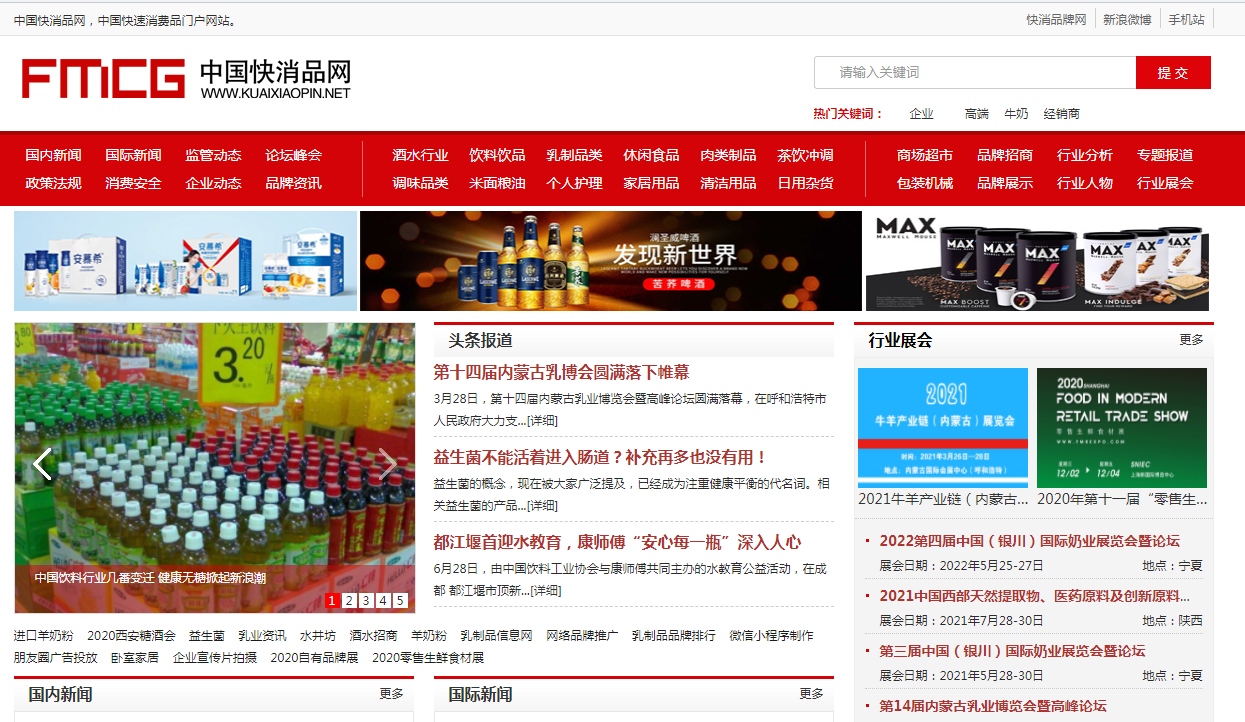
Task: Open 品牌招商 navigation item
Action: (x=1005, y=155)
